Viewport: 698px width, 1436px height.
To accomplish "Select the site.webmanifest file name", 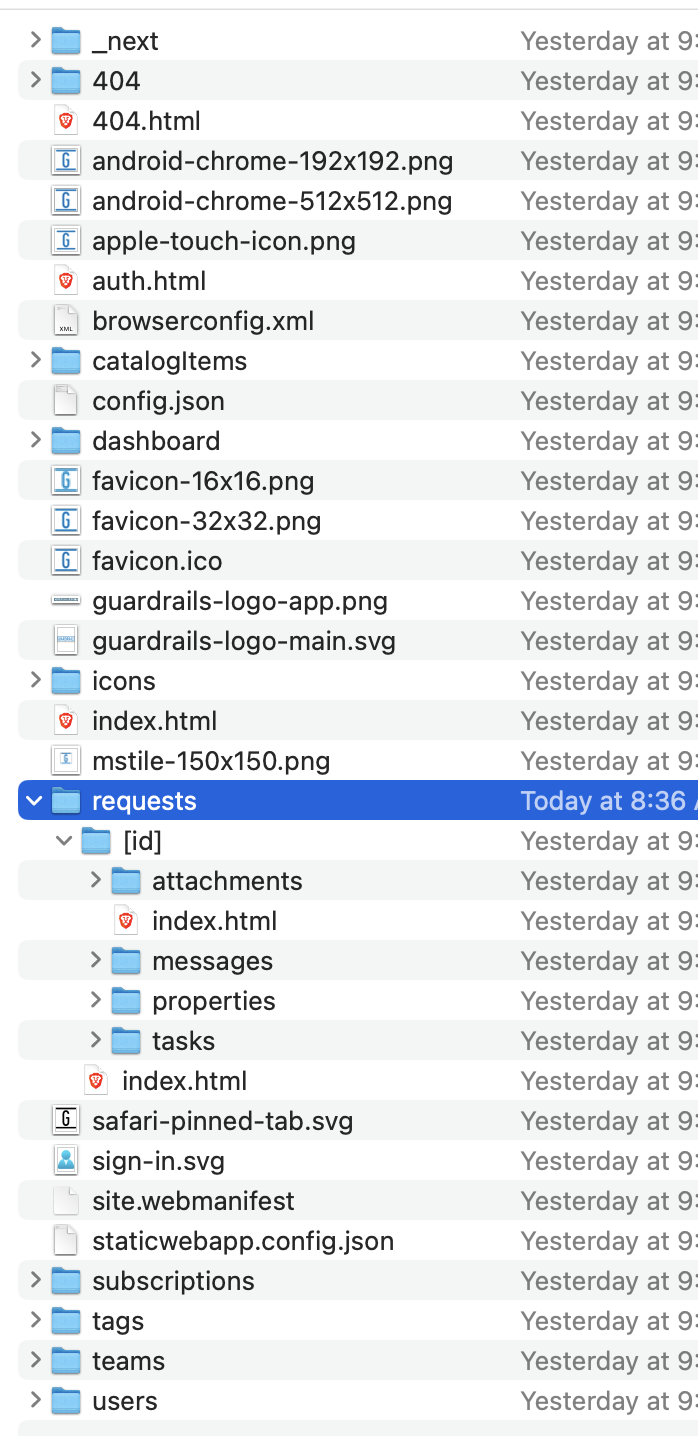I will [x=193, y=1201].
